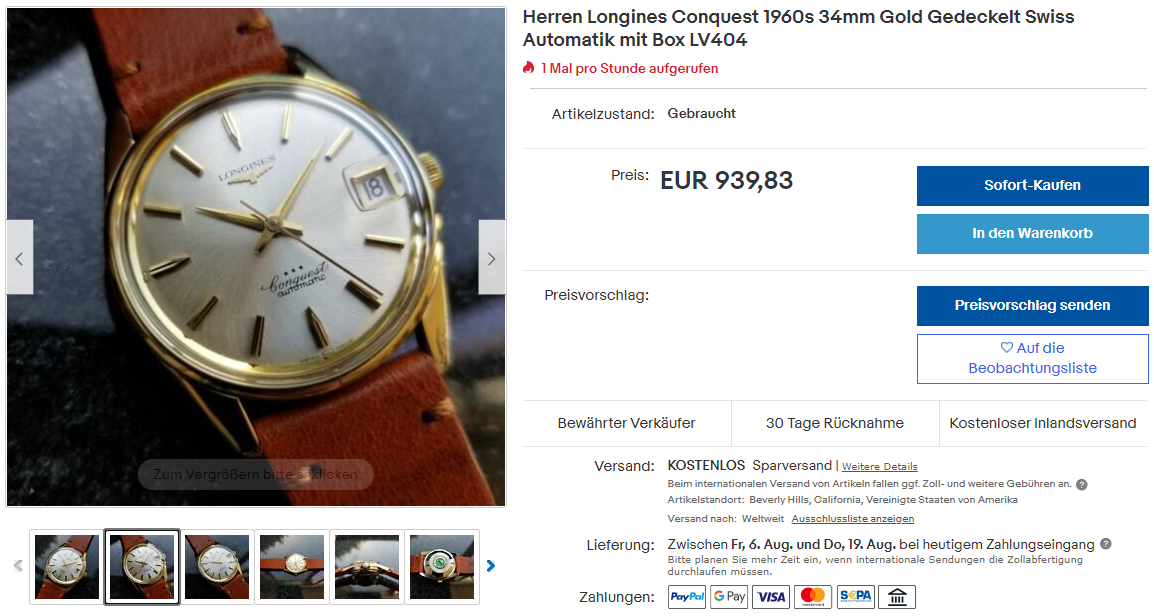Enlarge the main watch photo

coord(256,257)
